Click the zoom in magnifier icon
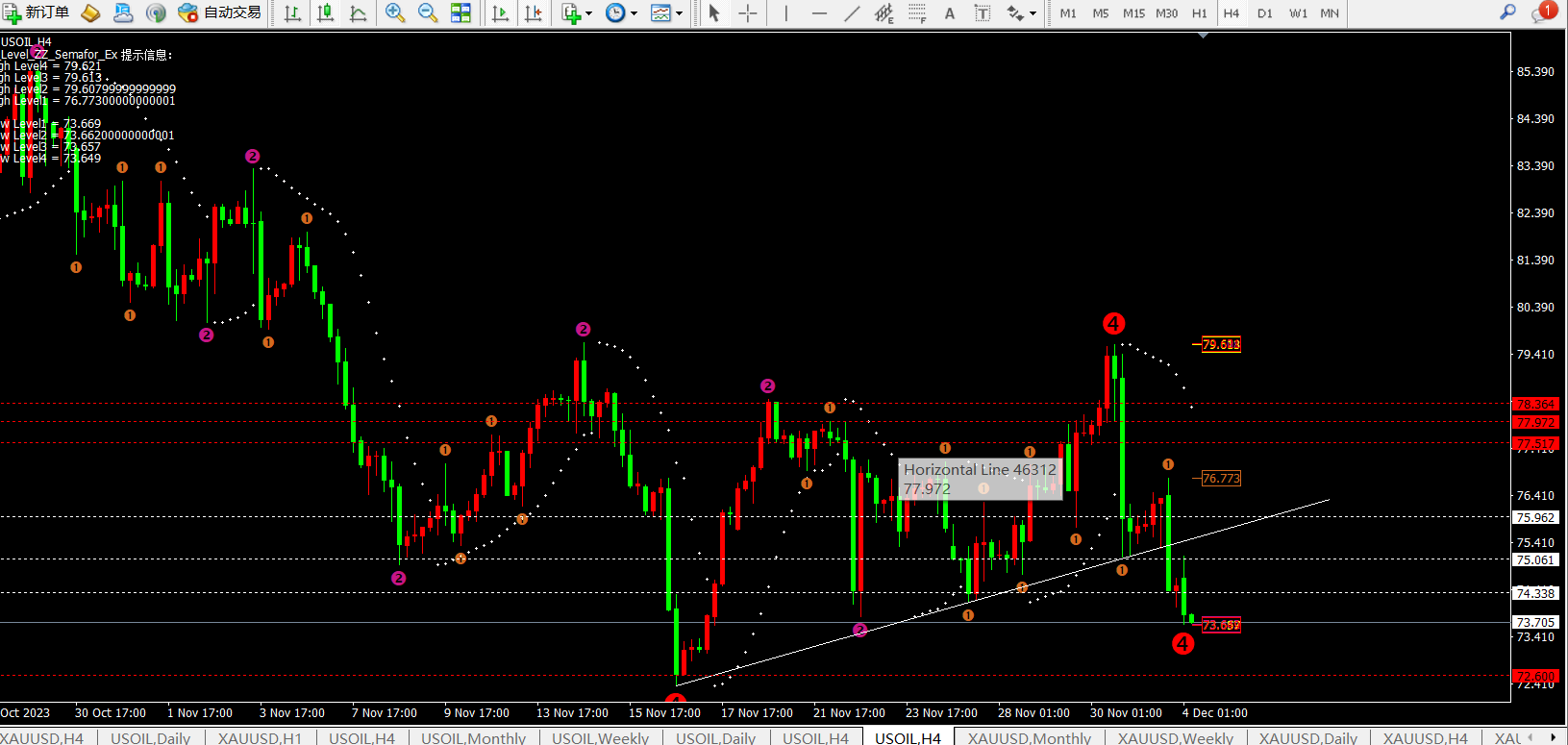The width and height of the screenshot is (1568, 745). point(394,12)
